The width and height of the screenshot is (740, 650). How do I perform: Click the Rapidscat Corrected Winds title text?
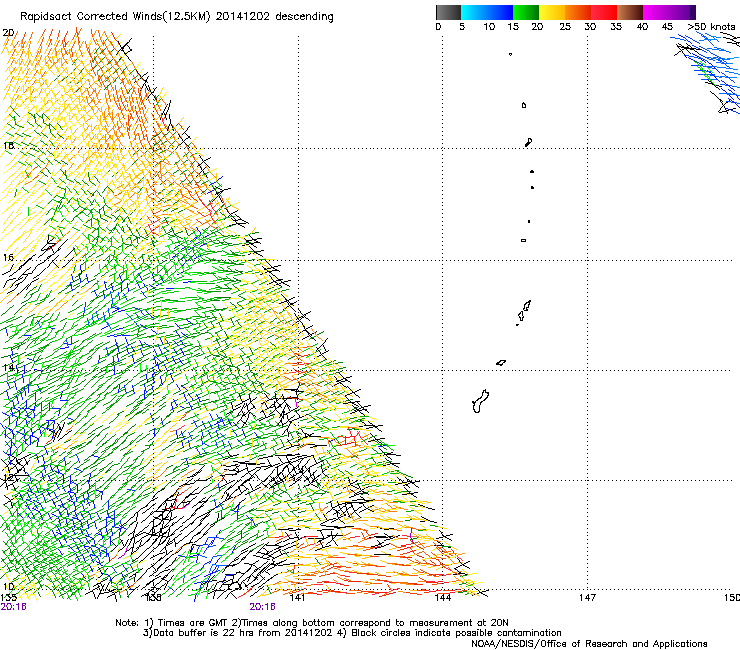(x=177, y=17)
